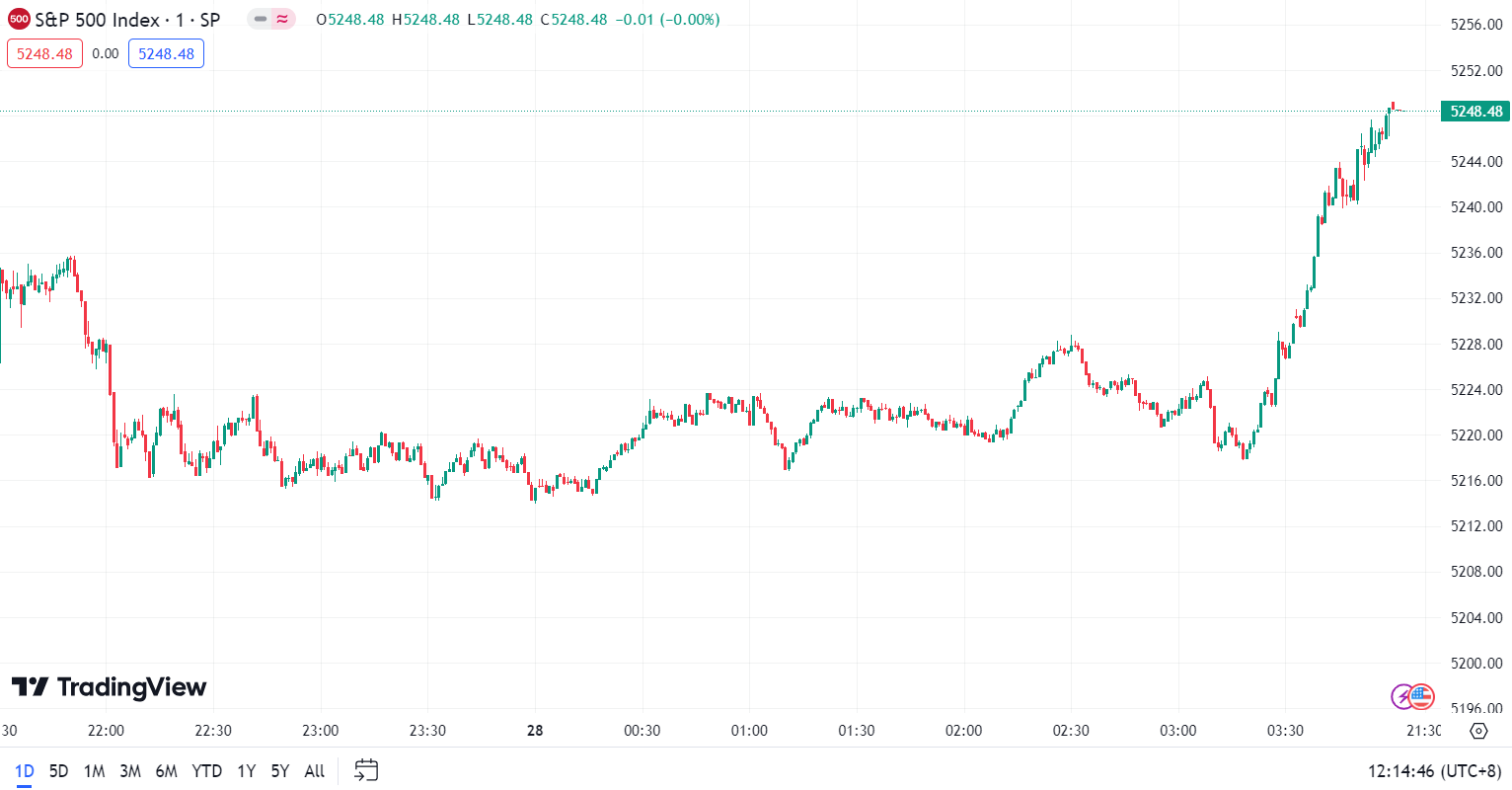
Task: Click the 28 date marker on time axis
Action: (x=535, y=731)
